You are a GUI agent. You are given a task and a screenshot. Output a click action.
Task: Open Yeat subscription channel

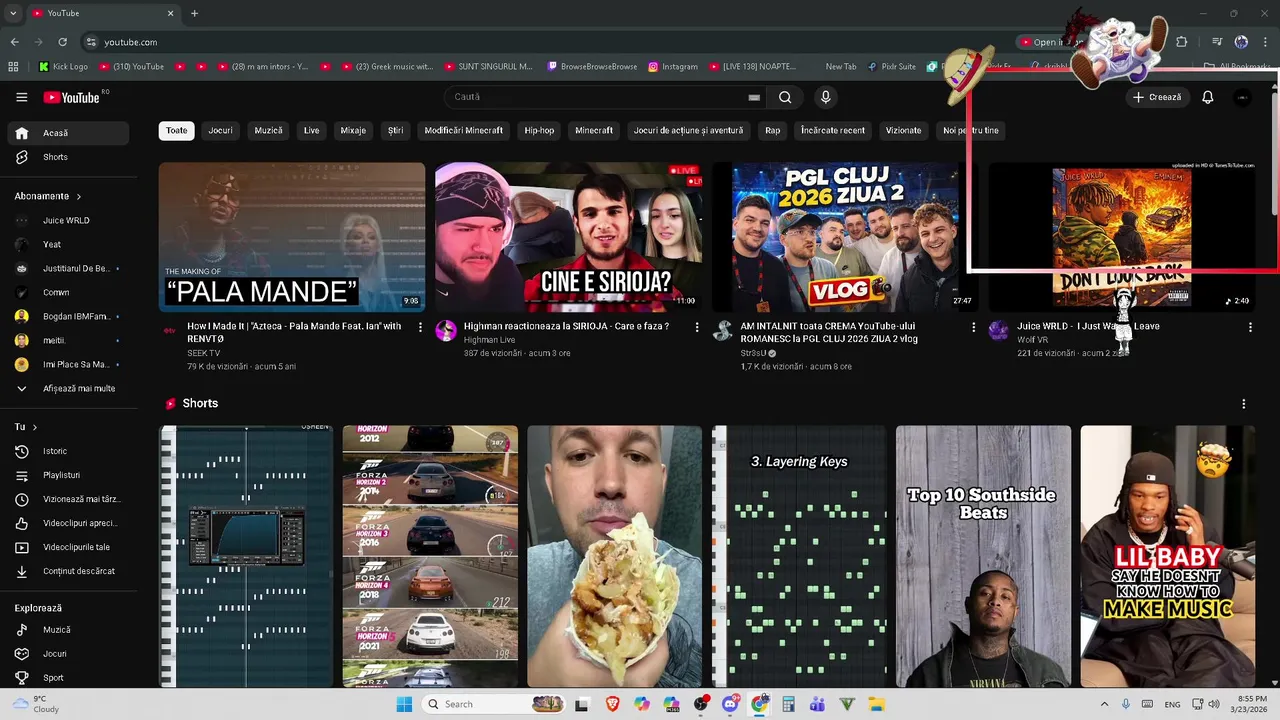coord(68,244)
